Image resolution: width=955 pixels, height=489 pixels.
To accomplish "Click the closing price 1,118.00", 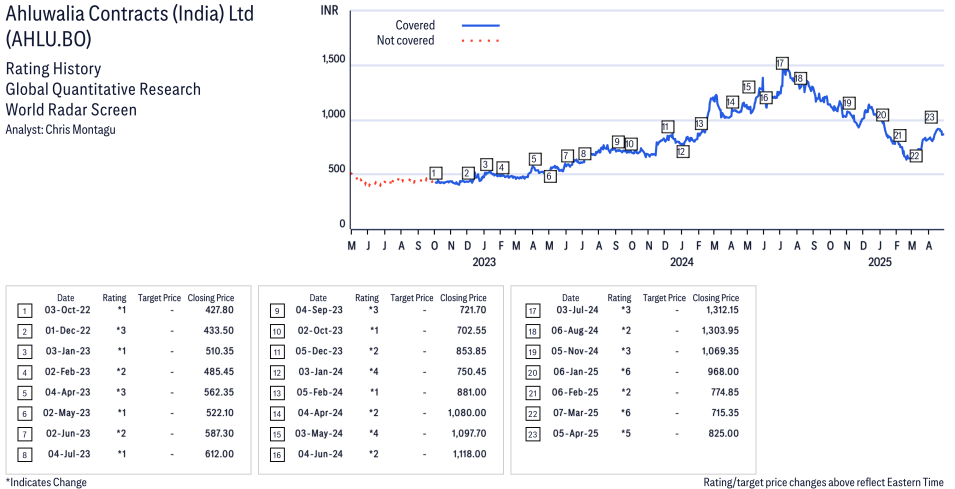I will [470, 454].
